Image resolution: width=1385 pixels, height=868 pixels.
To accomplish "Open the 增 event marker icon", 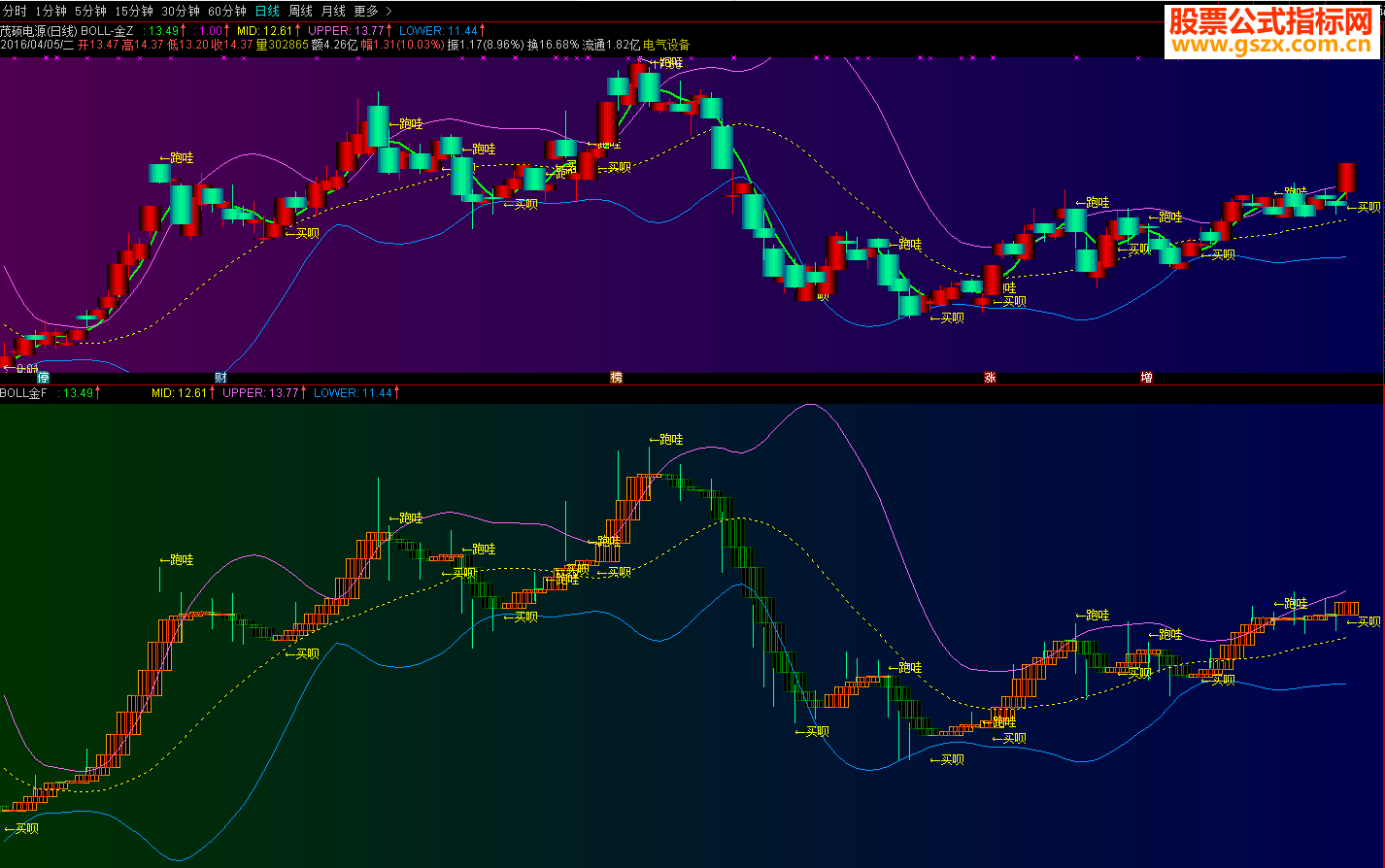I will point(1147,378).
